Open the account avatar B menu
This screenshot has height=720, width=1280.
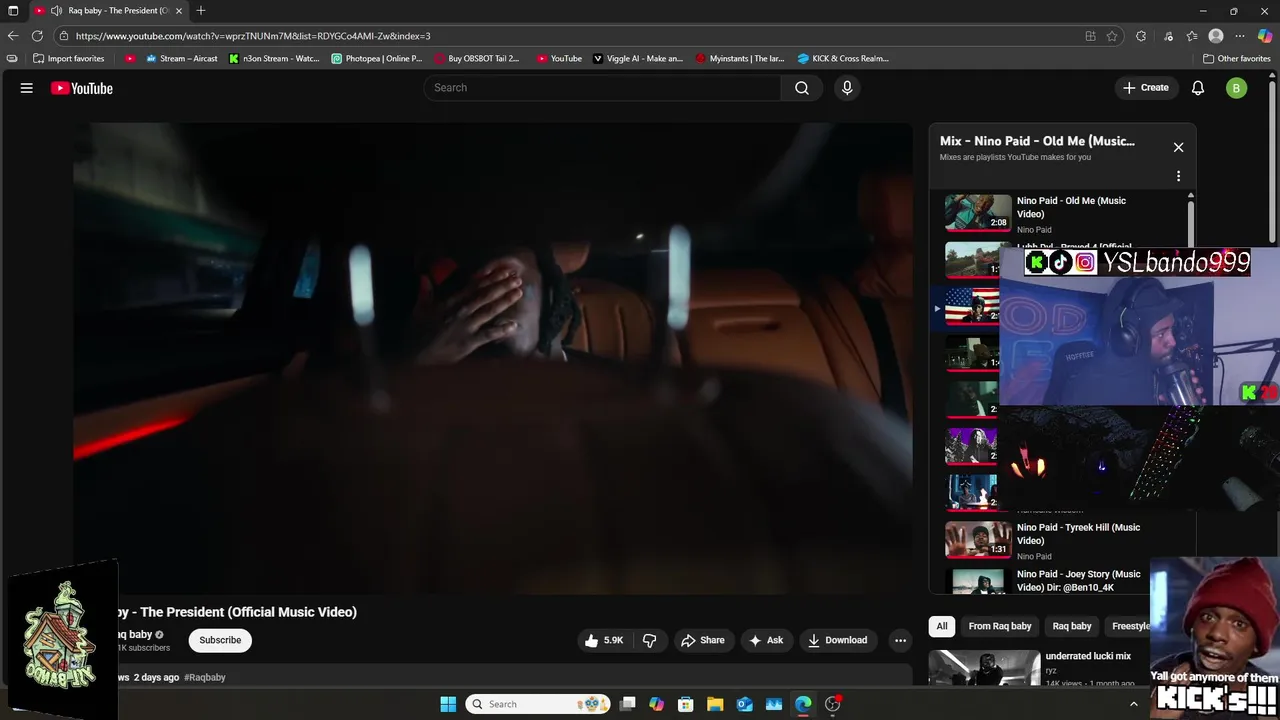(x=1236, y=88)
